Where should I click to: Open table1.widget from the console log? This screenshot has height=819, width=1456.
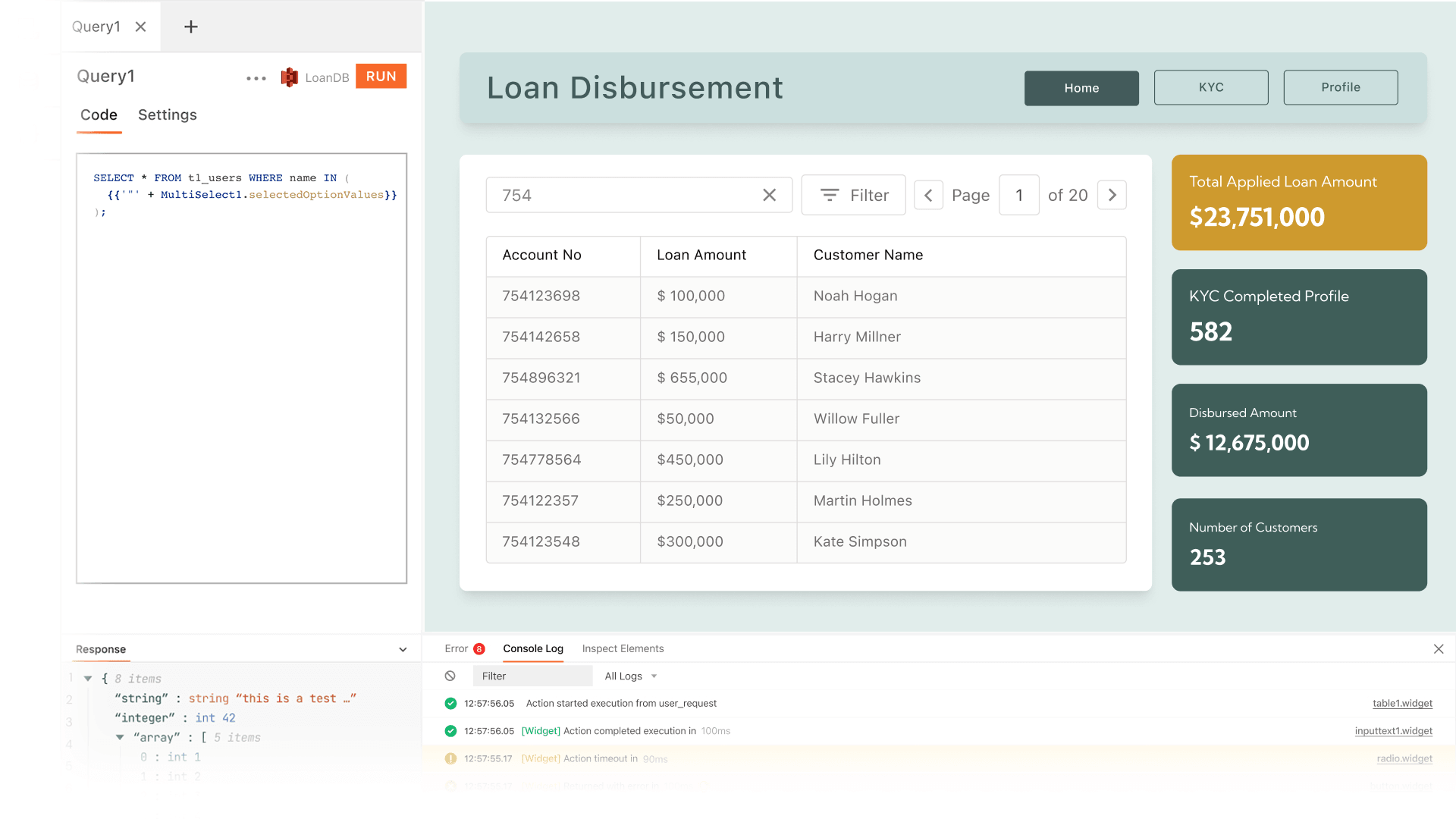(x=1402, y=703)
